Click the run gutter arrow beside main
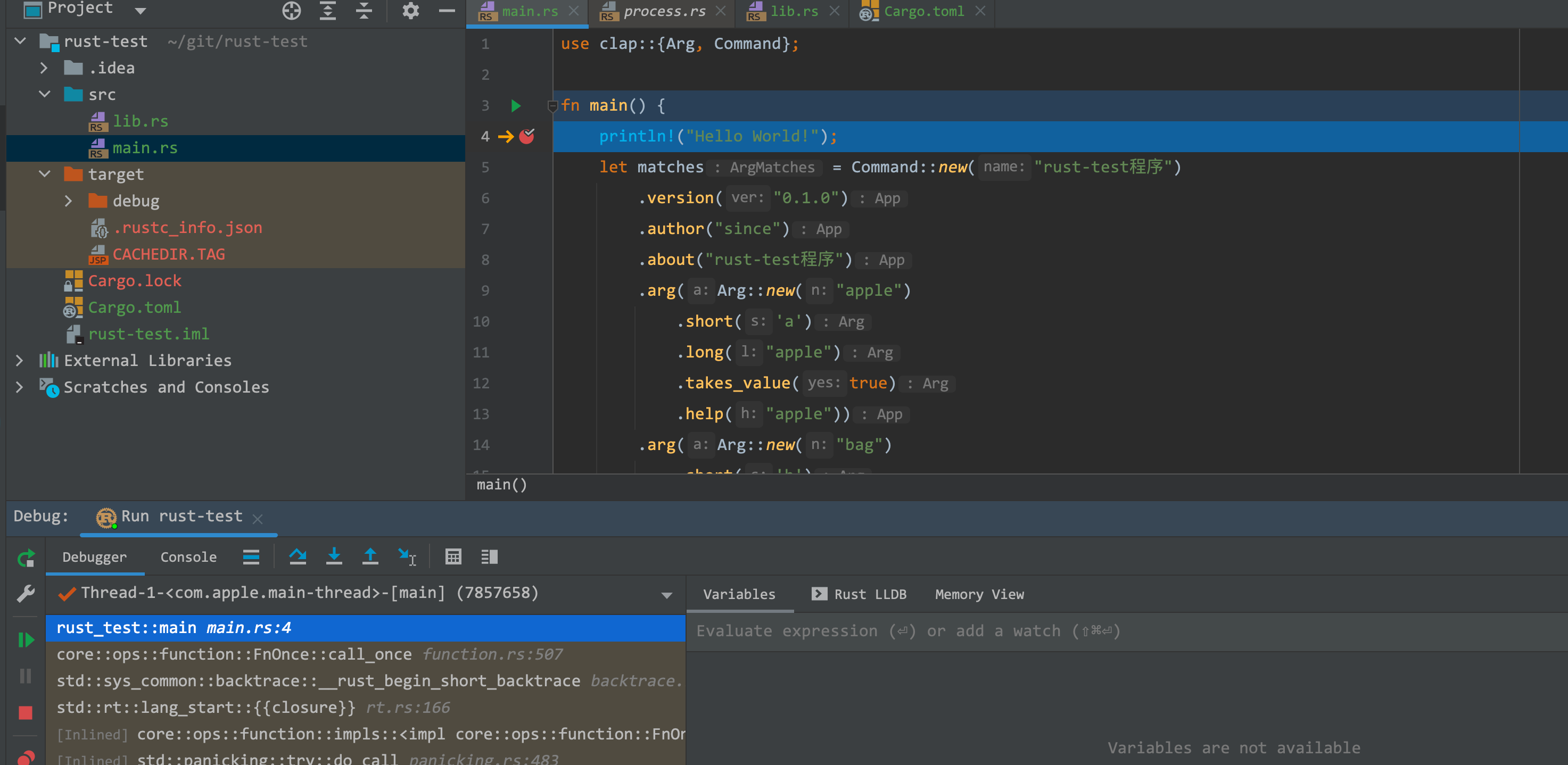 click(516, 106)
